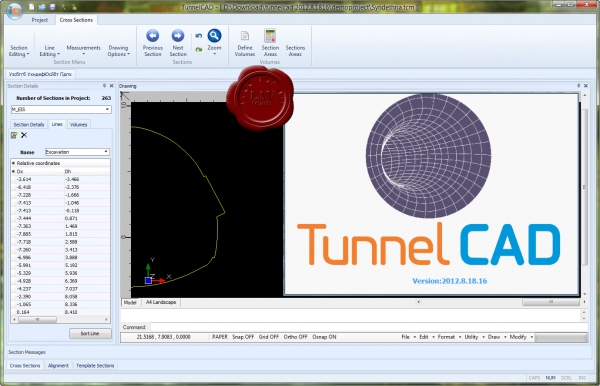Switch to A4 Landscape layout tab
600x386 pixels.
point(161,302)
